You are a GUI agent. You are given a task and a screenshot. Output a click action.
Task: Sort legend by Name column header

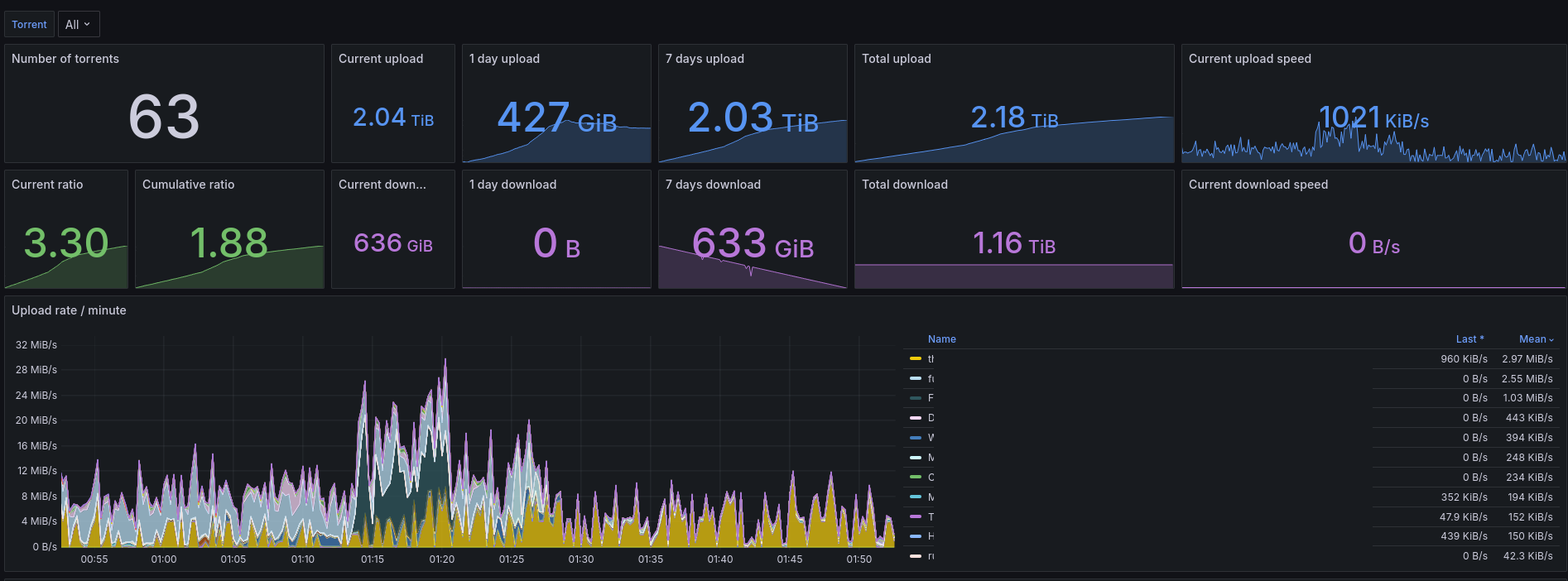[942, 339]
